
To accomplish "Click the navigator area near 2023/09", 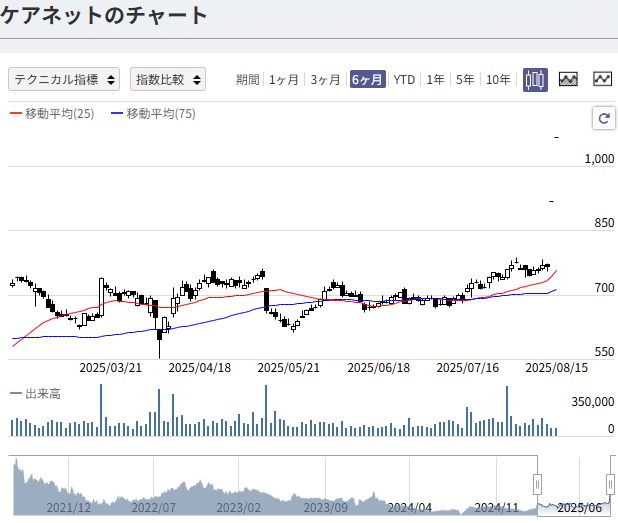I will tap(326, 508).
